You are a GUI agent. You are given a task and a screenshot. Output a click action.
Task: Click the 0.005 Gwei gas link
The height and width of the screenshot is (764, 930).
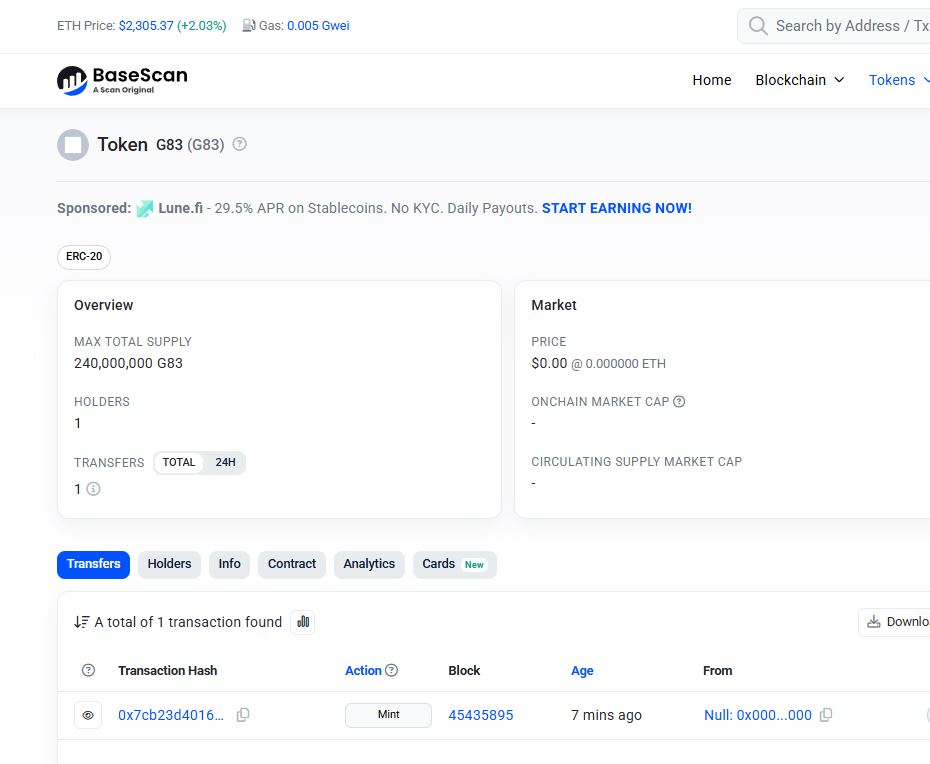319,26
